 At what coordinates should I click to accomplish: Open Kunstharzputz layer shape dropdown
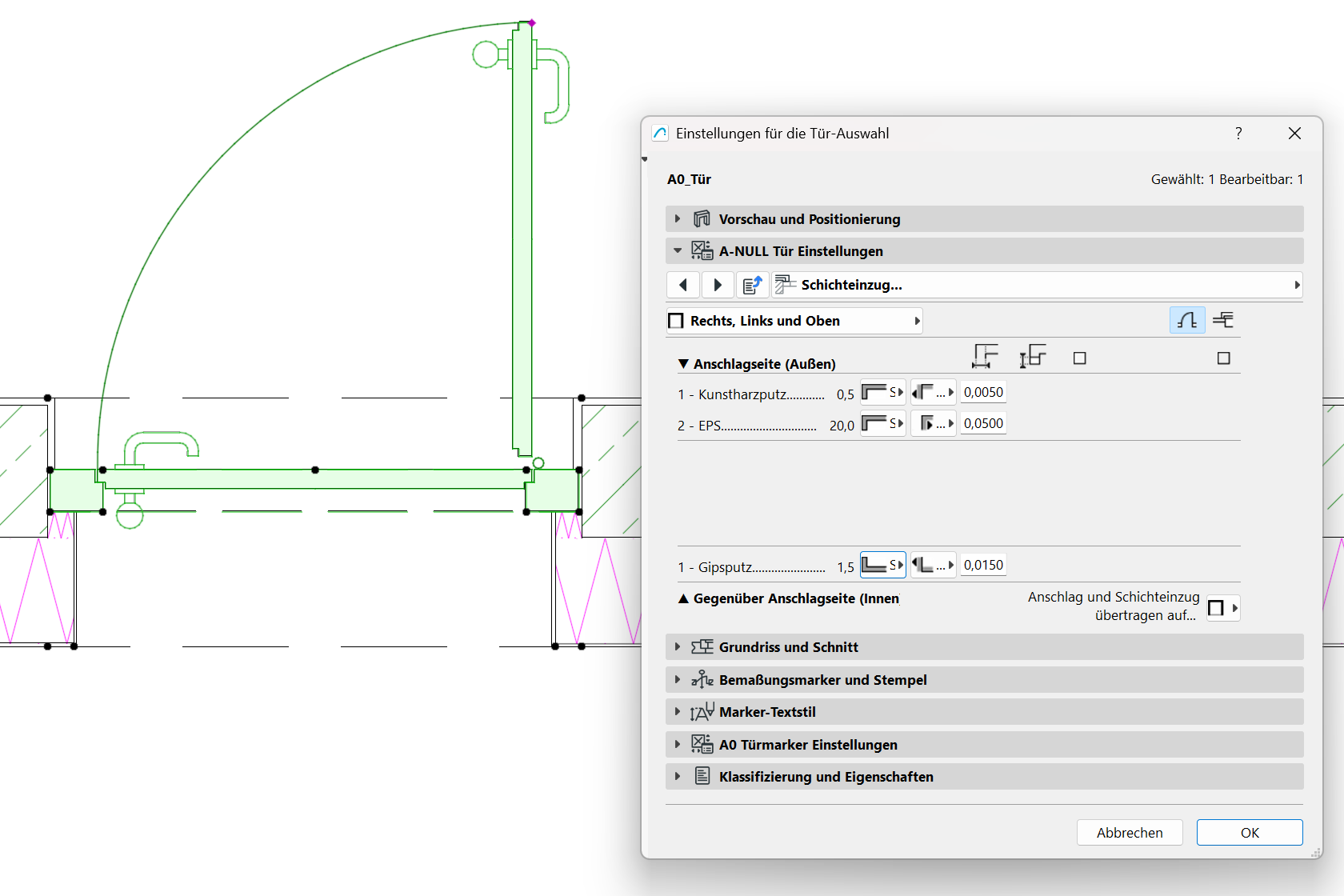click(882, 393)
